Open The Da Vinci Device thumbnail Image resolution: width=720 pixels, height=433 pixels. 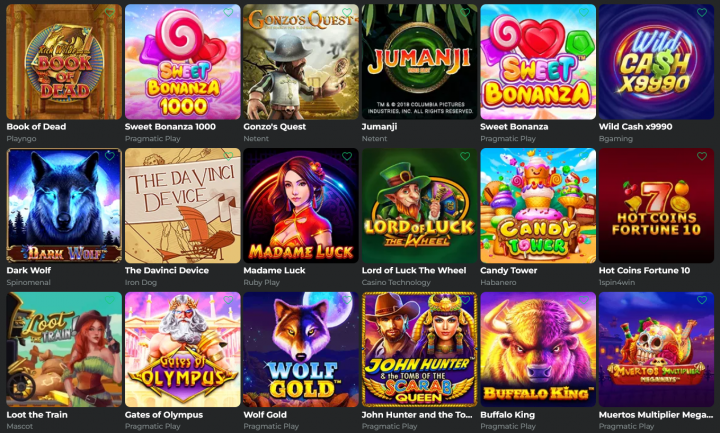click(183, 206)
